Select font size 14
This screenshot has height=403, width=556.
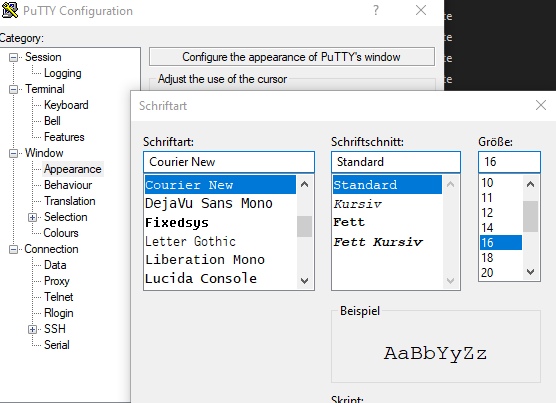(501, 228)
